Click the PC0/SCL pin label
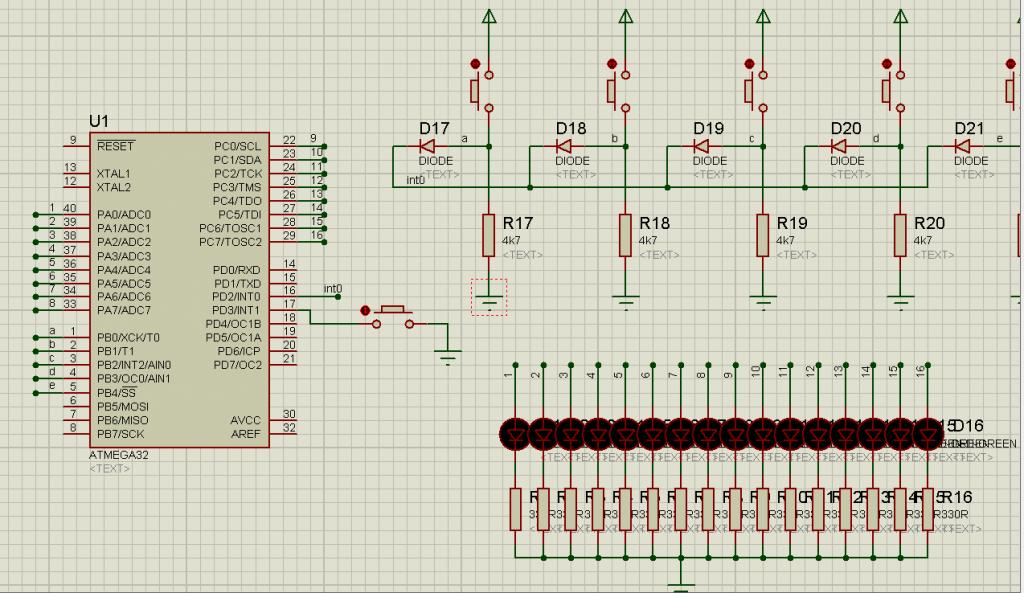The height and width of the screenshot is (593, 1024). click(x=237, y=146)
